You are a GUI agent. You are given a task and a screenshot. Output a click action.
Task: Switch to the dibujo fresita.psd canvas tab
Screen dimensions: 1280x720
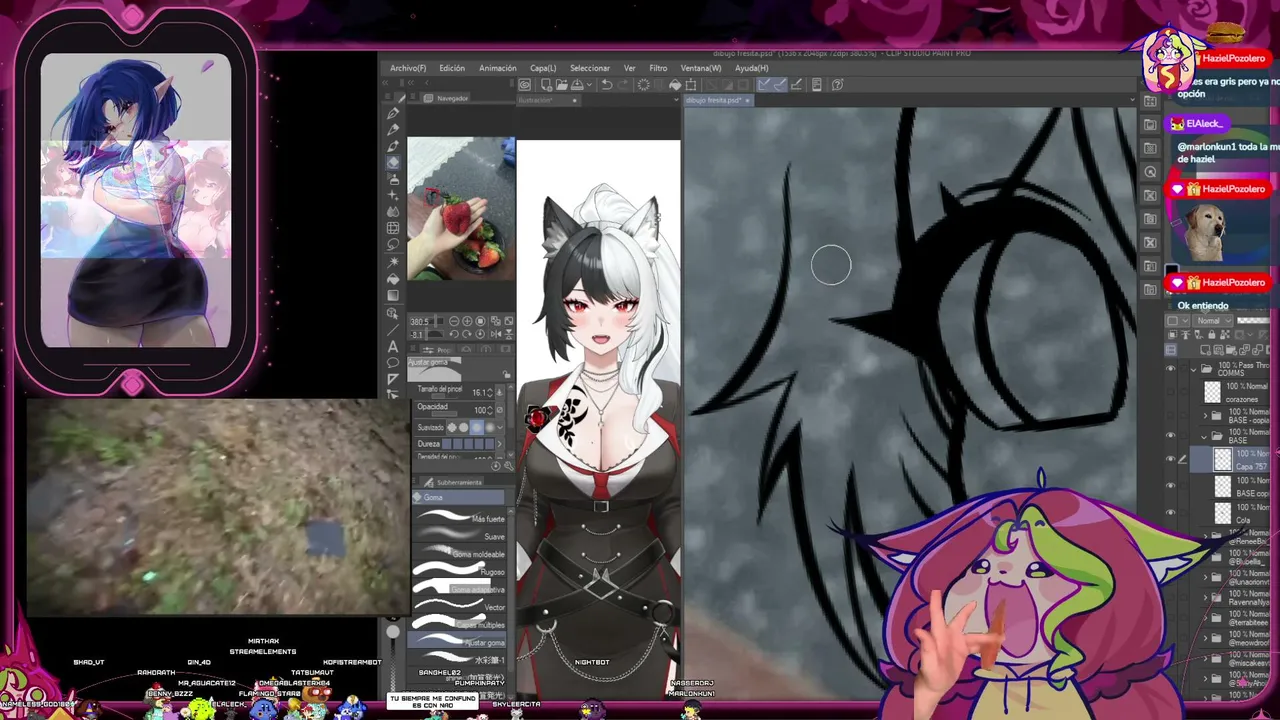tap(716, 100)
